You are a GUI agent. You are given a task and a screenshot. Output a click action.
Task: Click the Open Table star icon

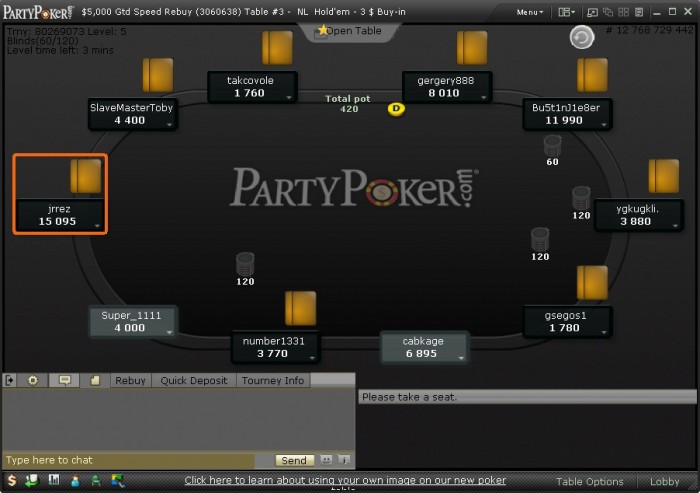pos(322,31)
